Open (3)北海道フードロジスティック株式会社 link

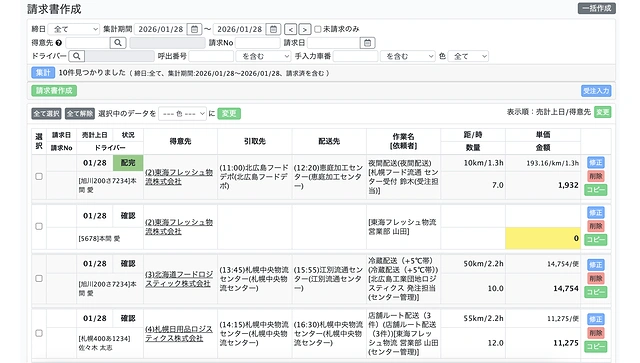click(179, 279)
